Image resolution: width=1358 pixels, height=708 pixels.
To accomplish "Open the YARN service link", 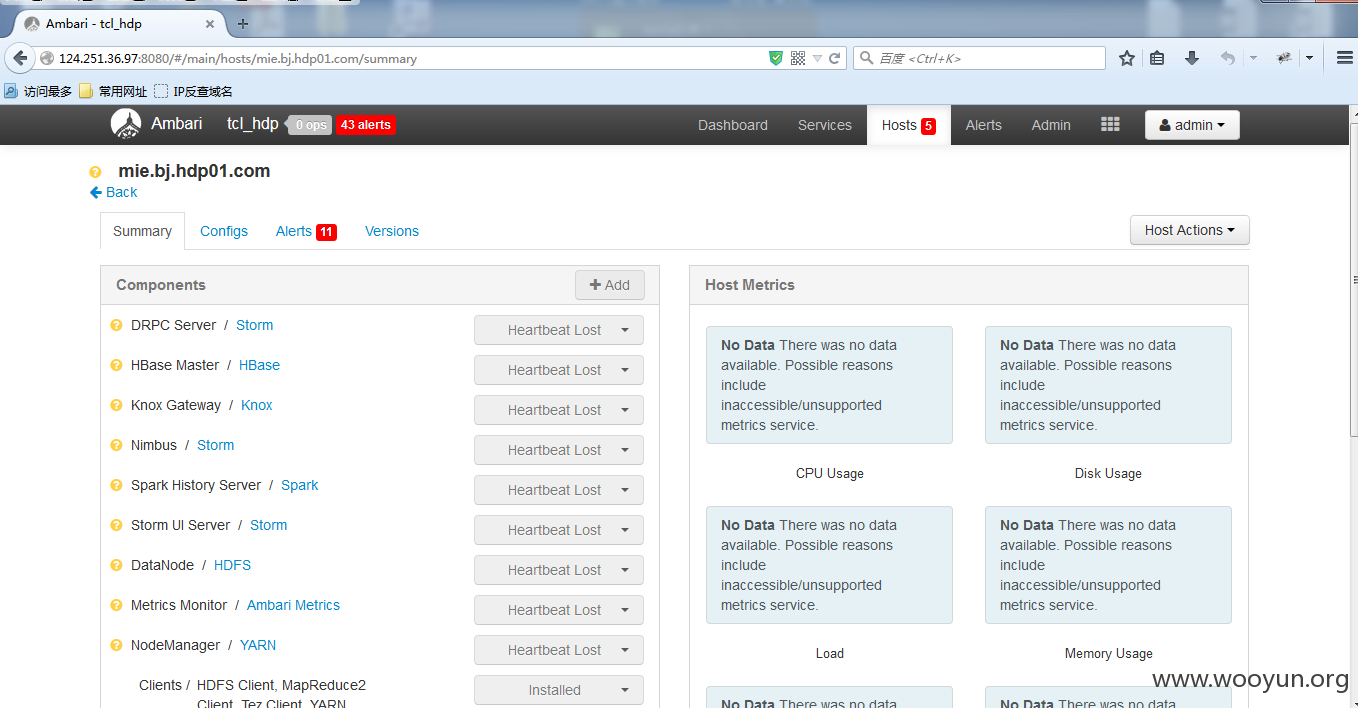I will pos(258,645).
